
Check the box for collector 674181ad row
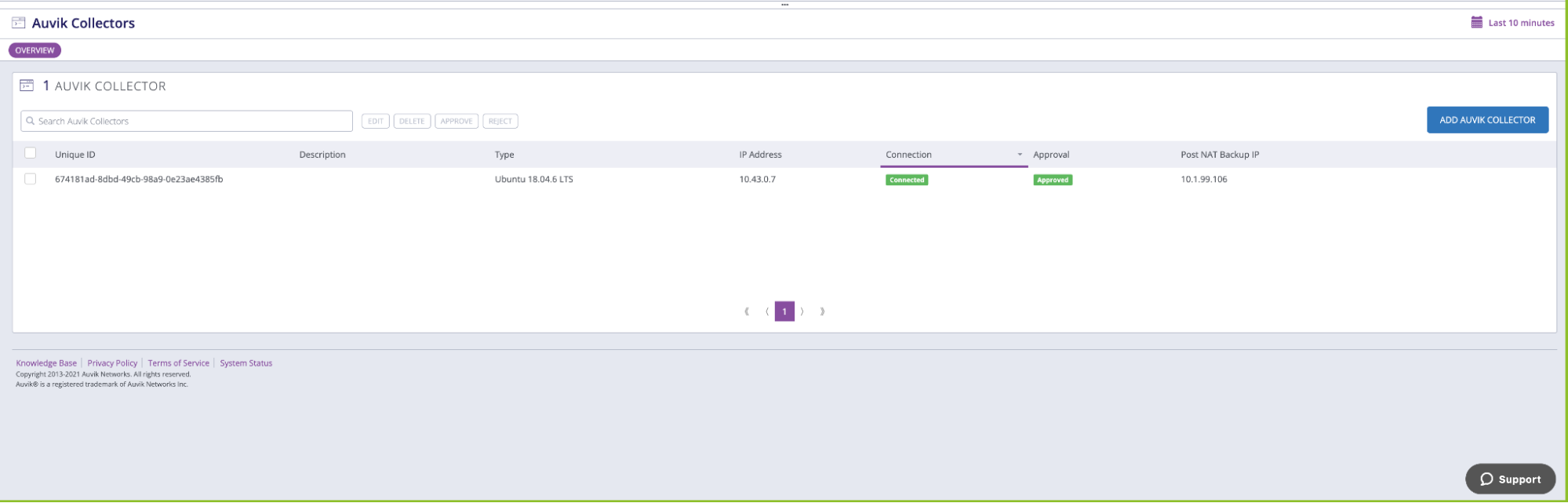tap(31, 179)
